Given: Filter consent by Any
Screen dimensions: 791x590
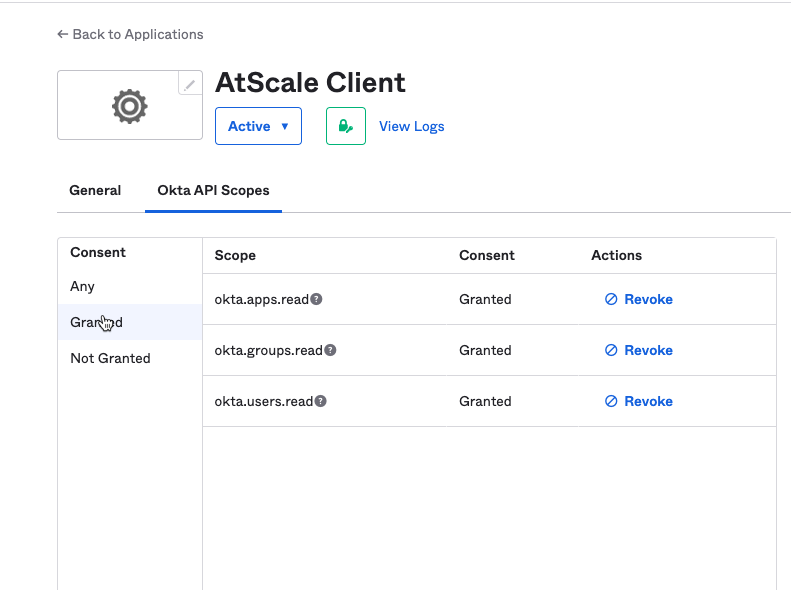Looking at the screenshot, I should point(130,286).
